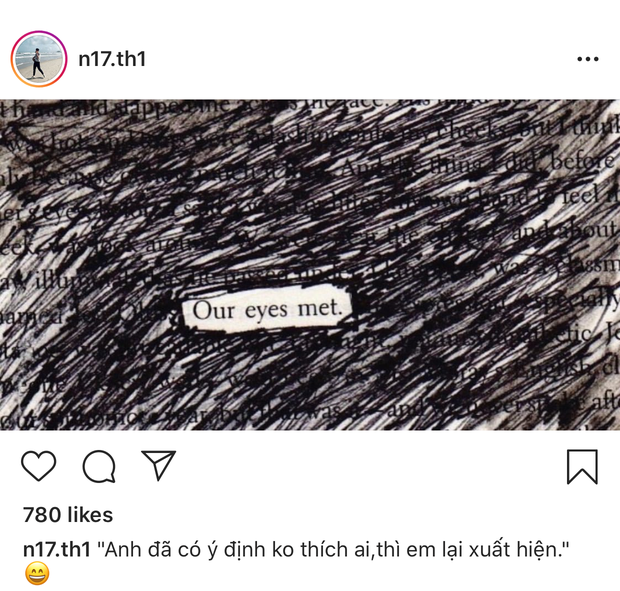Save the post with bookmark icon
Image resolution: width=620 pixels, height=591 pixels.
point(582,466)
